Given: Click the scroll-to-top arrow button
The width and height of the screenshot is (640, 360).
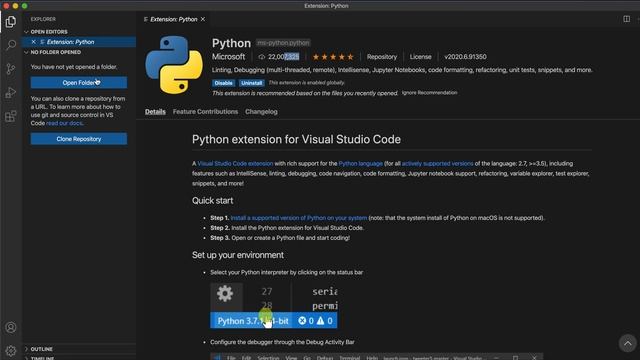Looking at the screenshot, I should [627, 343].
